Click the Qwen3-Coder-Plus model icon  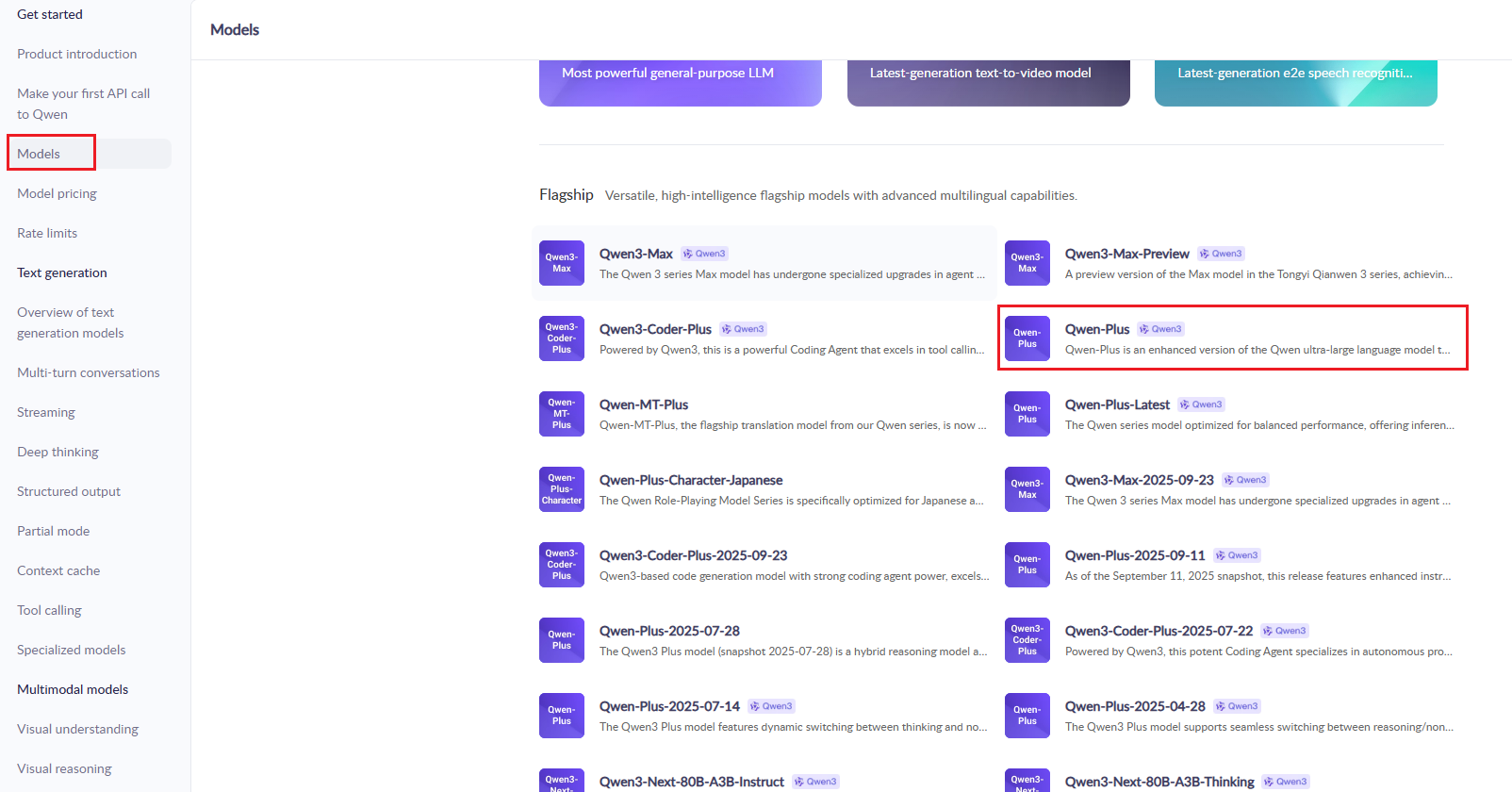(x=562, y=338)
